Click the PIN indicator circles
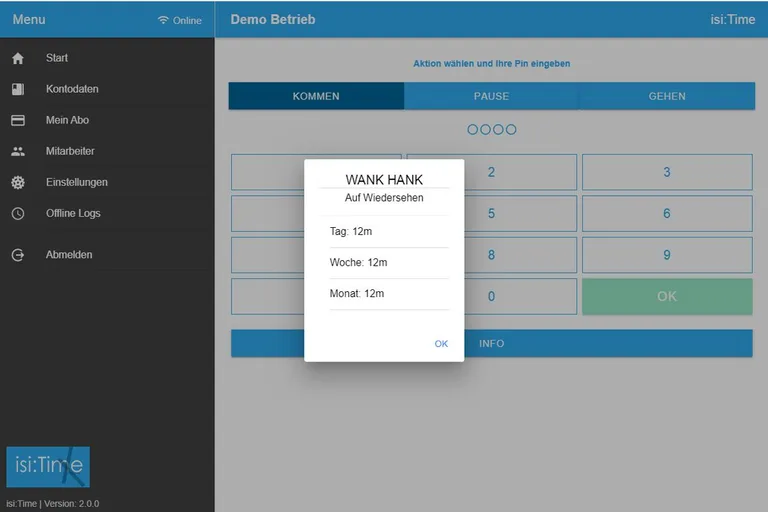Viewport: 768px width, 512px height. [491, 129]
